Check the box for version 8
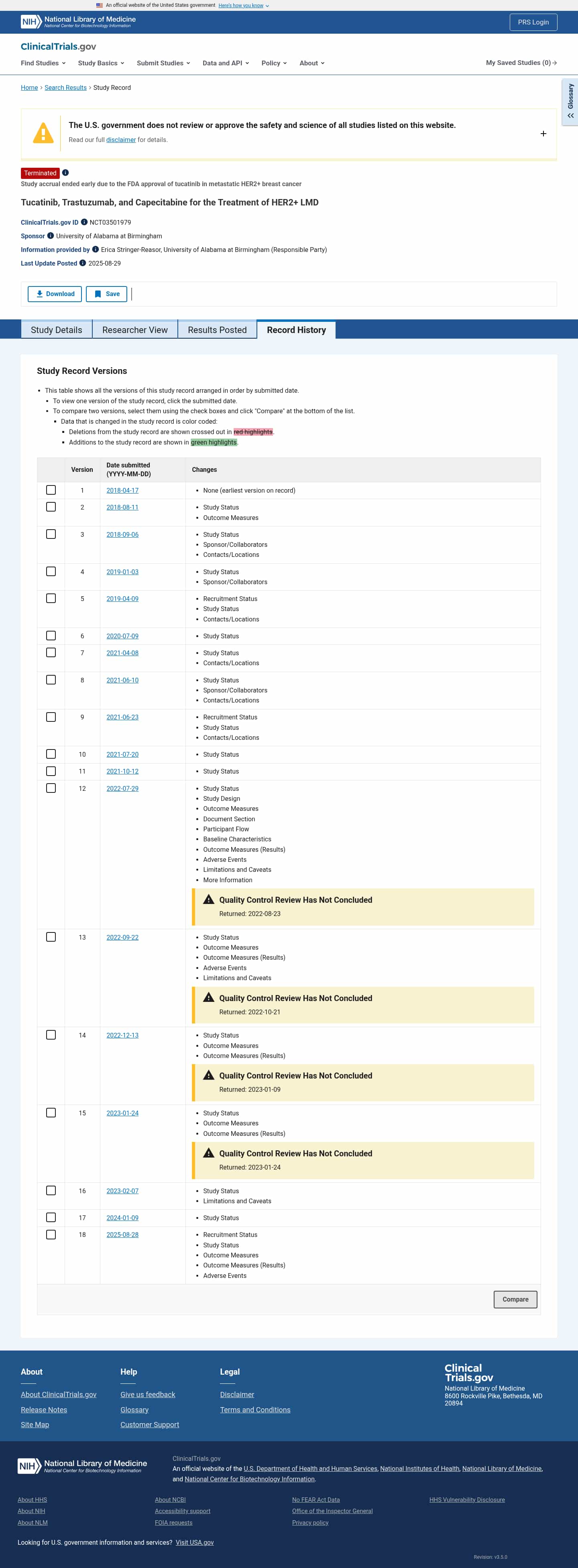 coord(51,680)
